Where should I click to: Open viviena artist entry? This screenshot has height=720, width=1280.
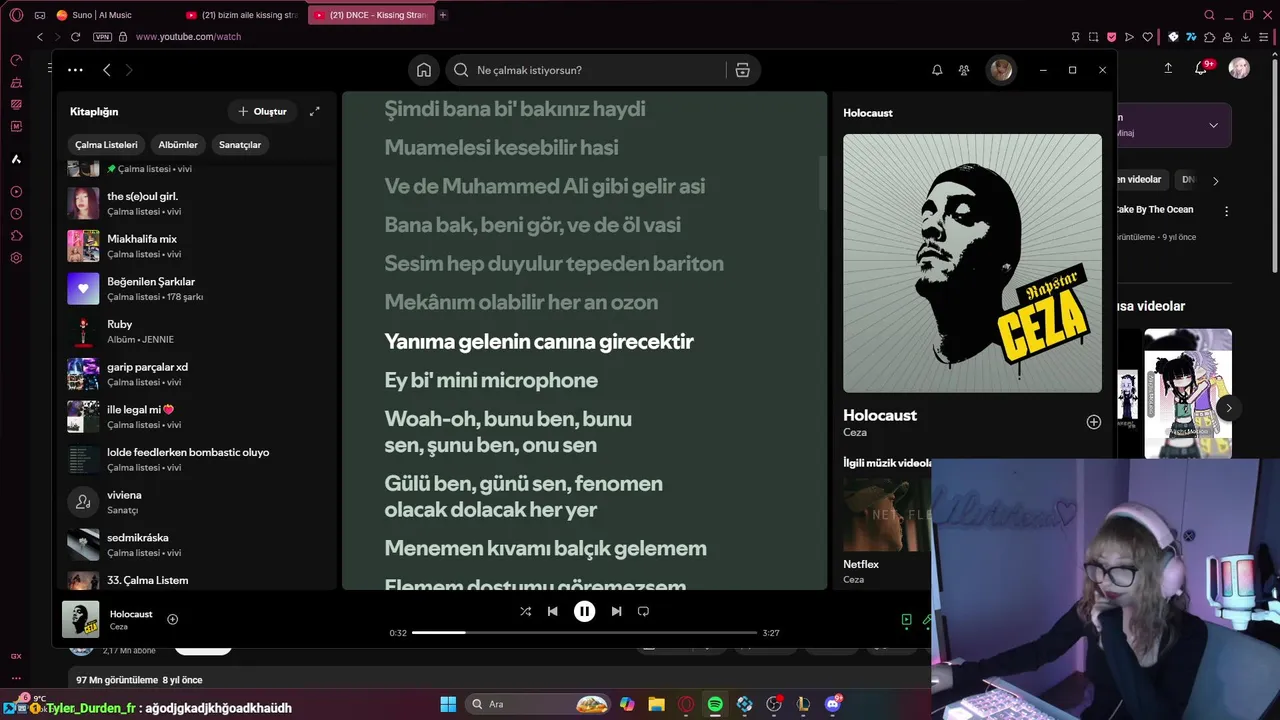198,502
